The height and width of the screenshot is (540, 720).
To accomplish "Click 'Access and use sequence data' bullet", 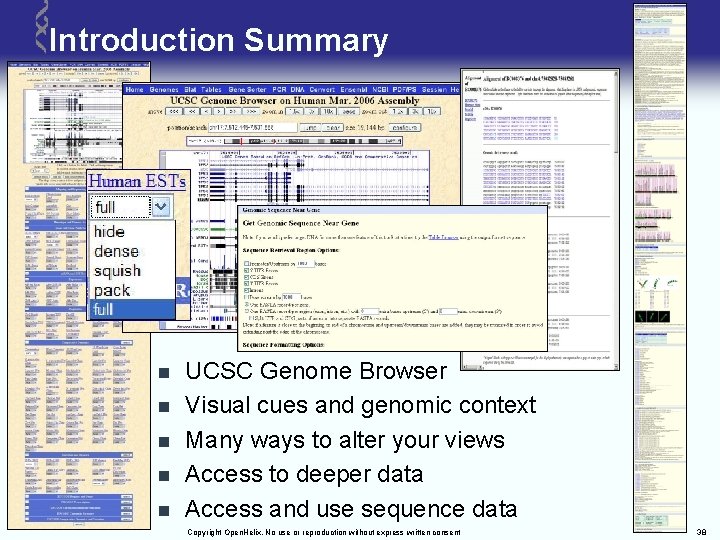I will 351,509.
